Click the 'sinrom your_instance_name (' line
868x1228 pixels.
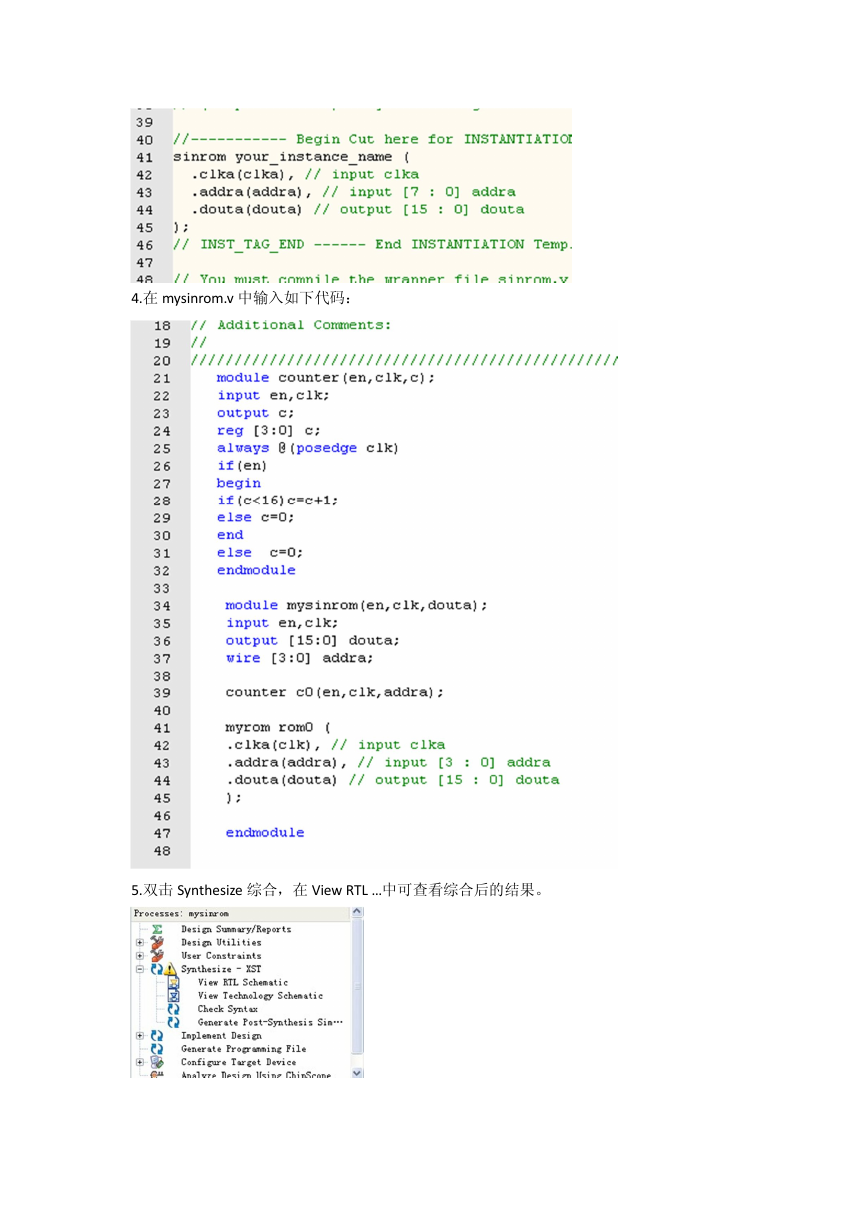point(291,157)
